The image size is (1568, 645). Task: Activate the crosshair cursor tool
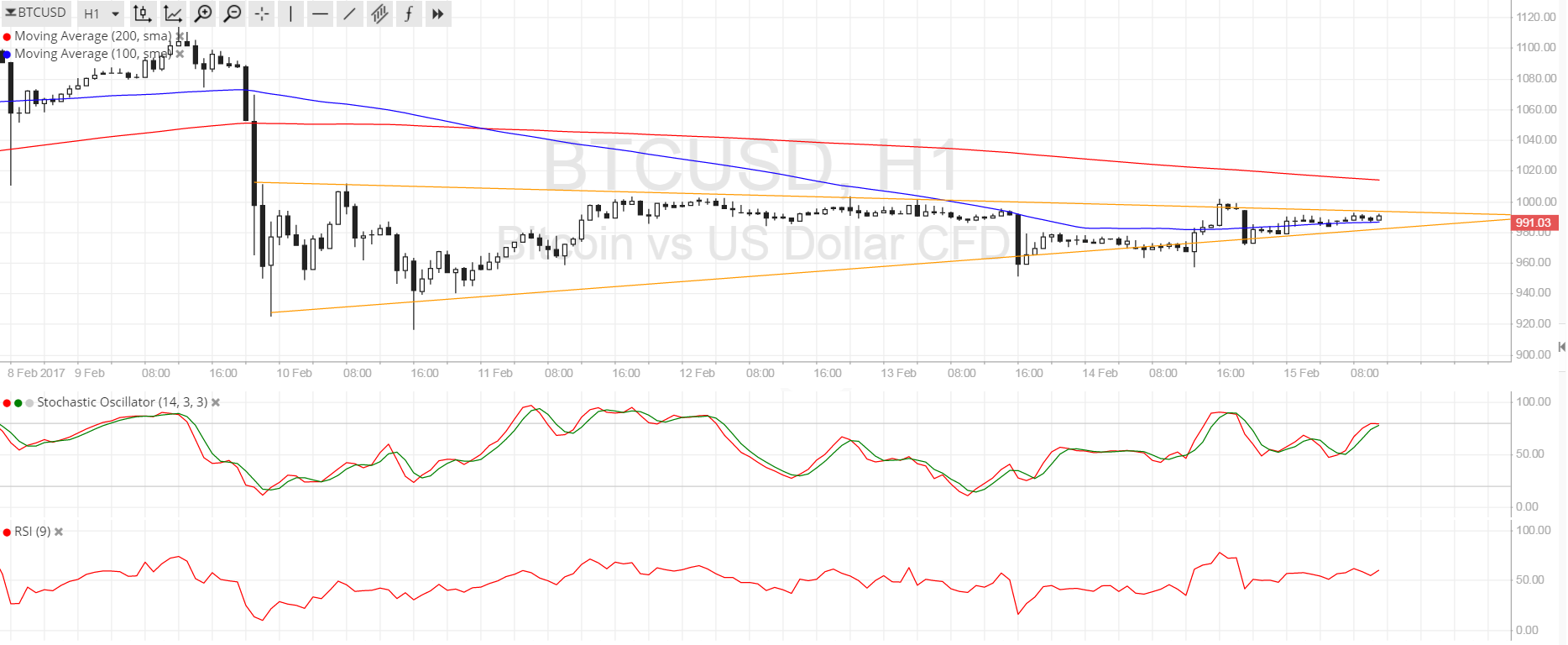262,13
